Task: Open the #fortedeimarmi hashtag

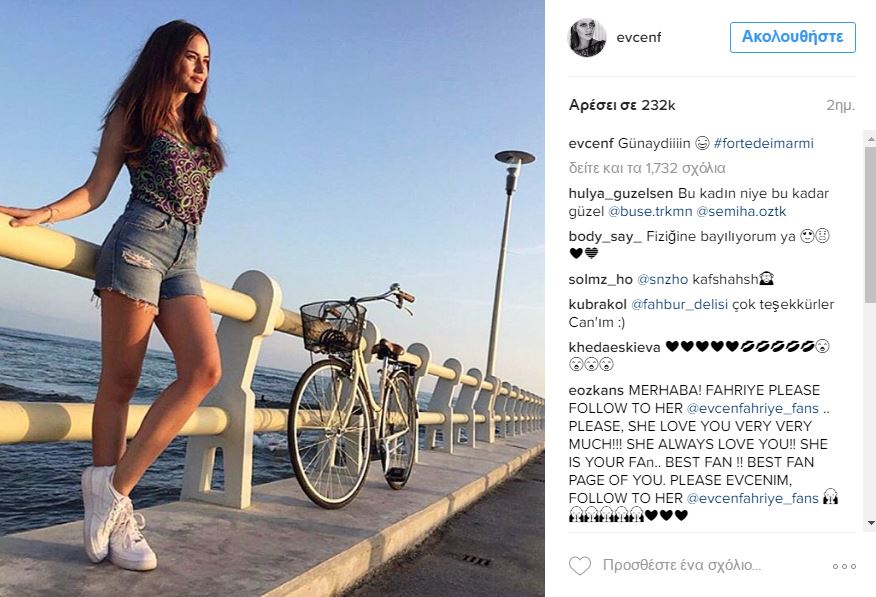Action: [x=763, y=144]
